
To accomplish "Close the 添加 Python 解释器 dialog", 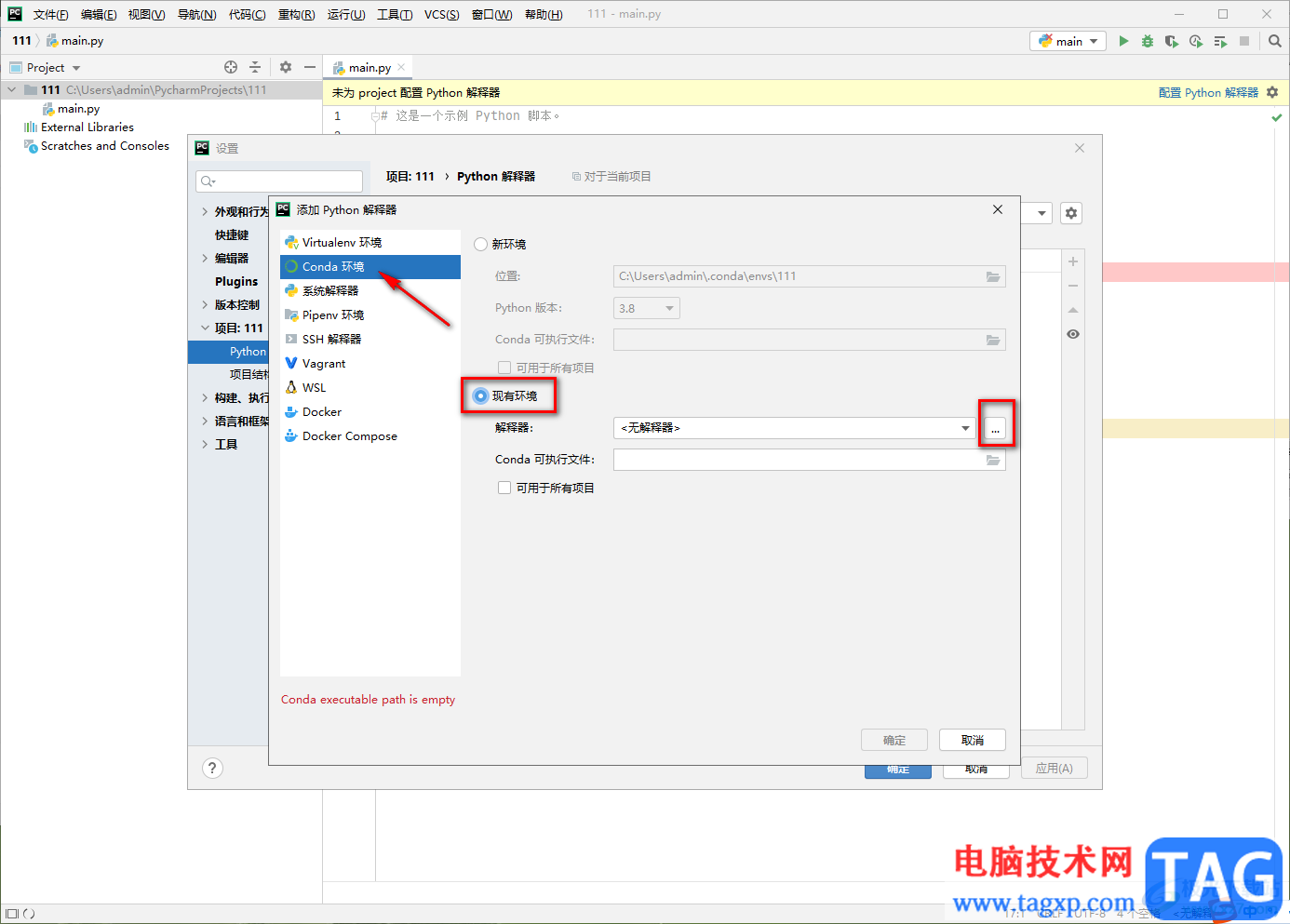I will [998, 209].
